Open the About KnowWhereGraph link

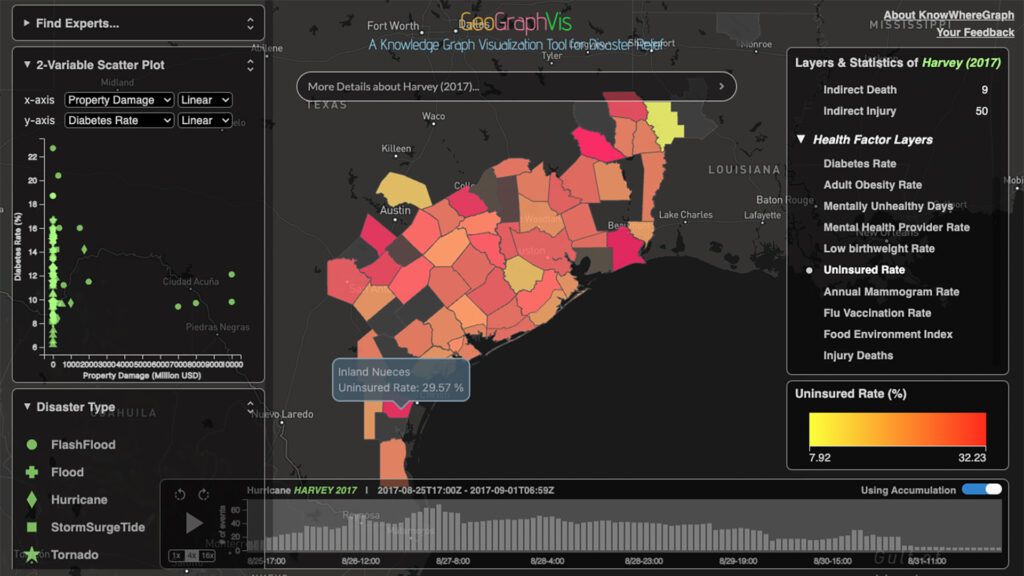(948, 15)
